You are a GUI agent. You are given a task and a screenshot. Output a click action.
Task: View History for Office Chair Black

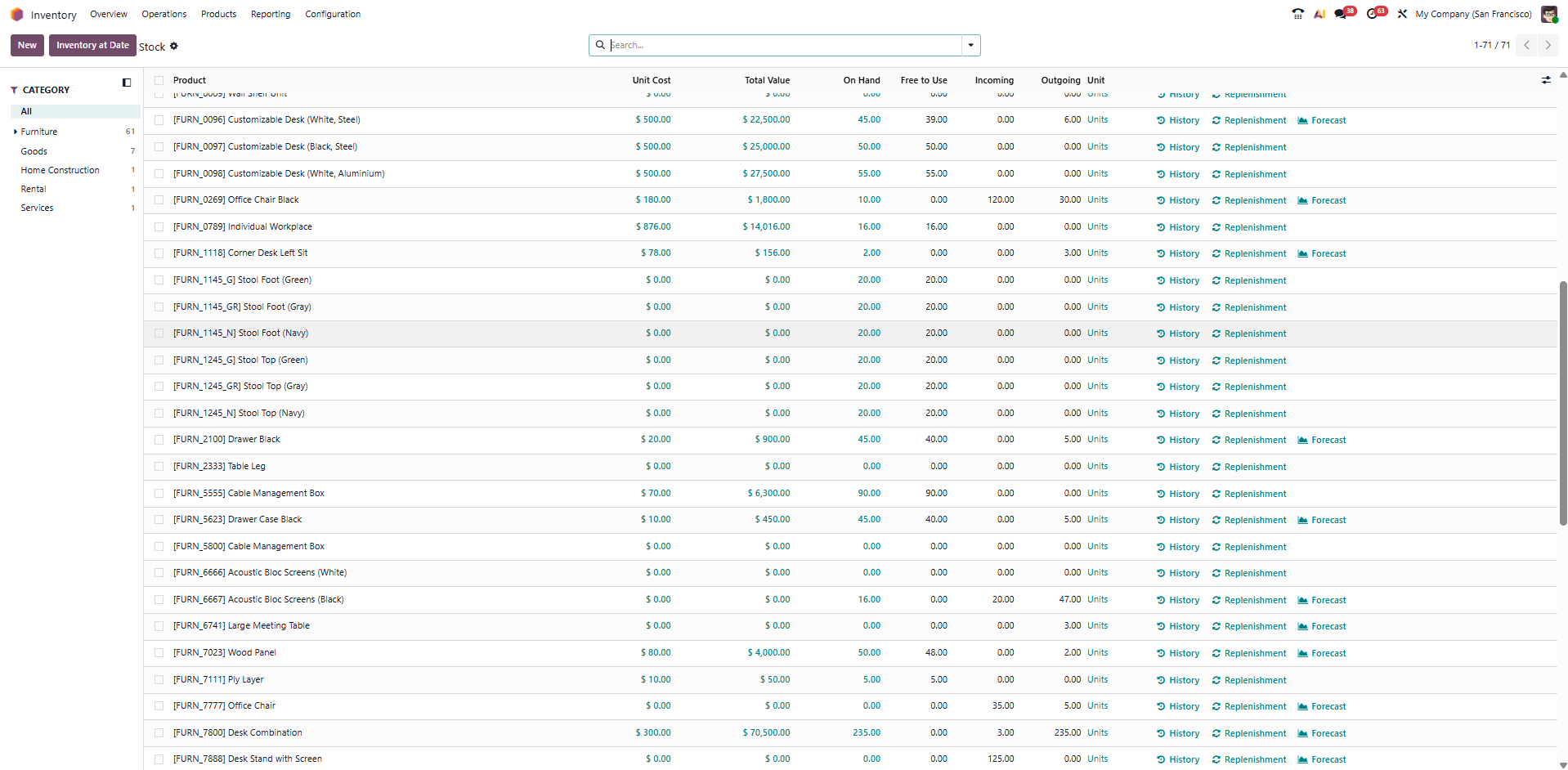tap(1177, 200)
